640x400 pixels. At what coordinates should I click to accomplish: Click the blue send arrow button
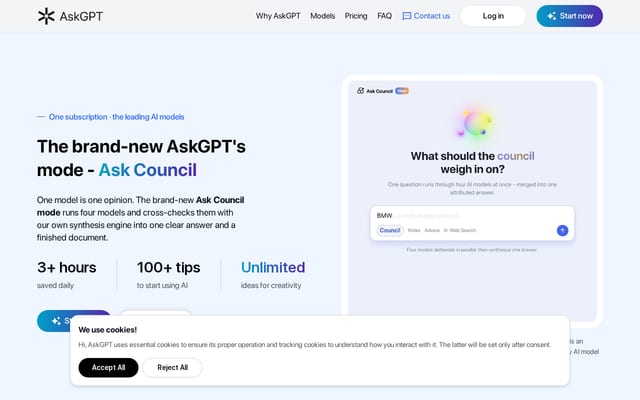coord(562,231)
